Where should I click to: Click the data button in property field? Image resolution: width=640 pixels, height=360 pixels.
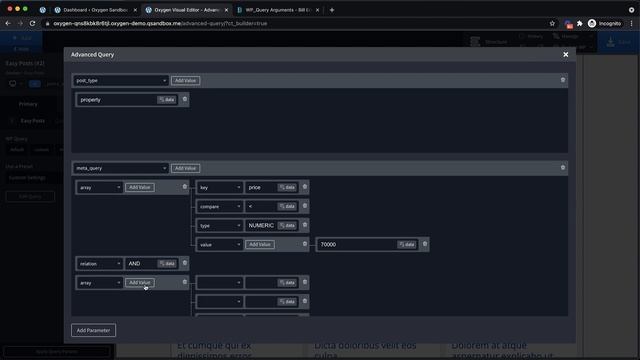click(167, 100)
